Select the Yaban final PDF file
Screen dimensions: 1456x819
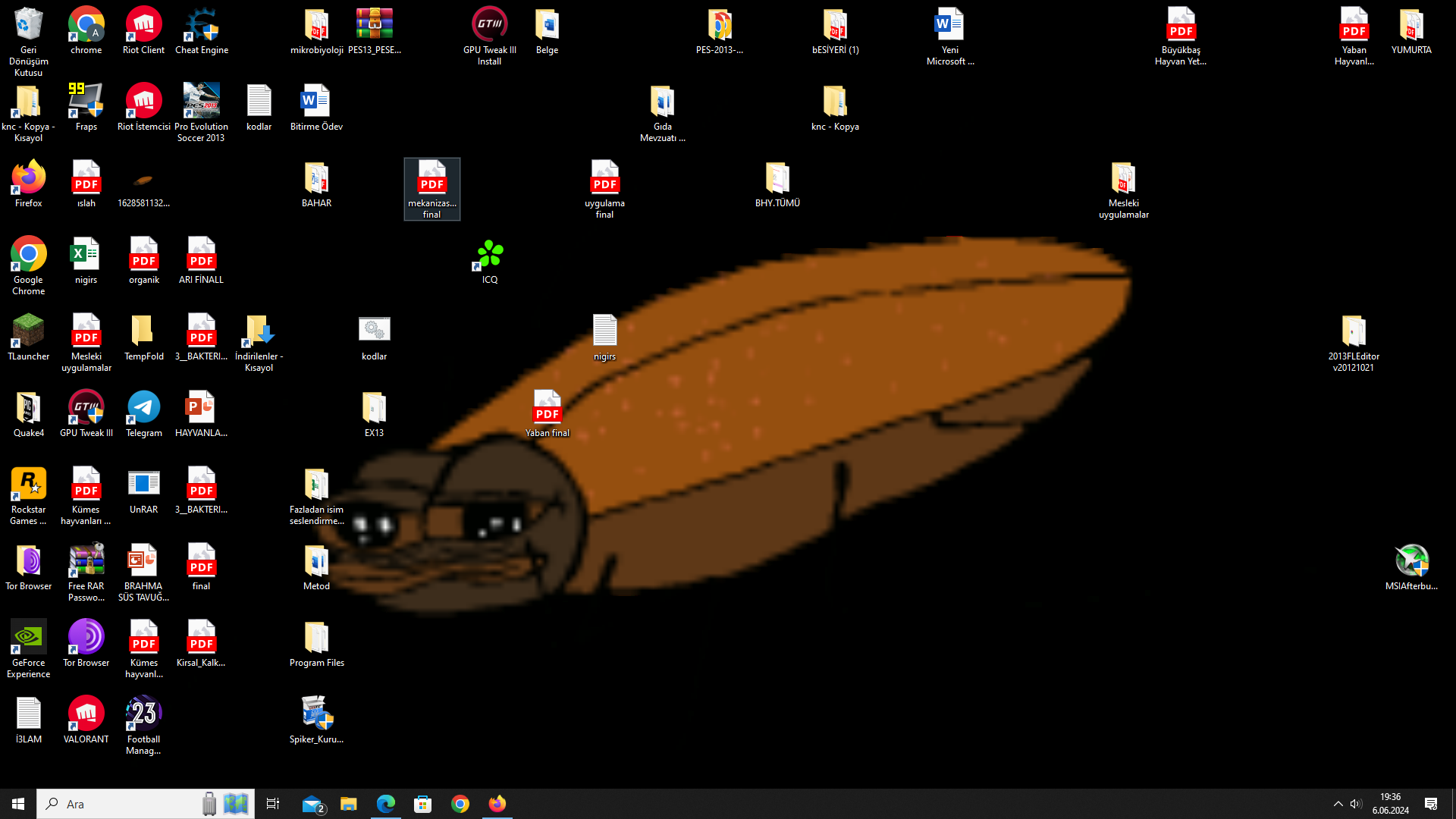[547, 413]
